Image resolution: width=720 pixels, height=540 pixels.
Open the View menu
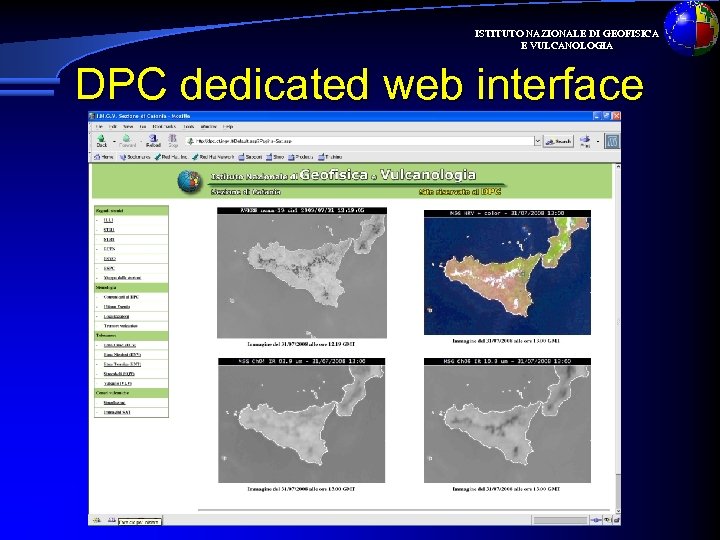pos(129,126)
